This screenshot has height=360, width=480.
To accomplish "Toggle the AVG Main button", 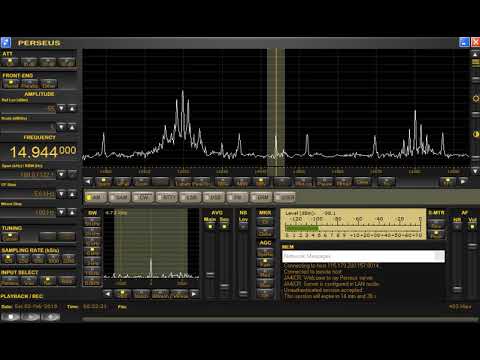I will [210, 226].
